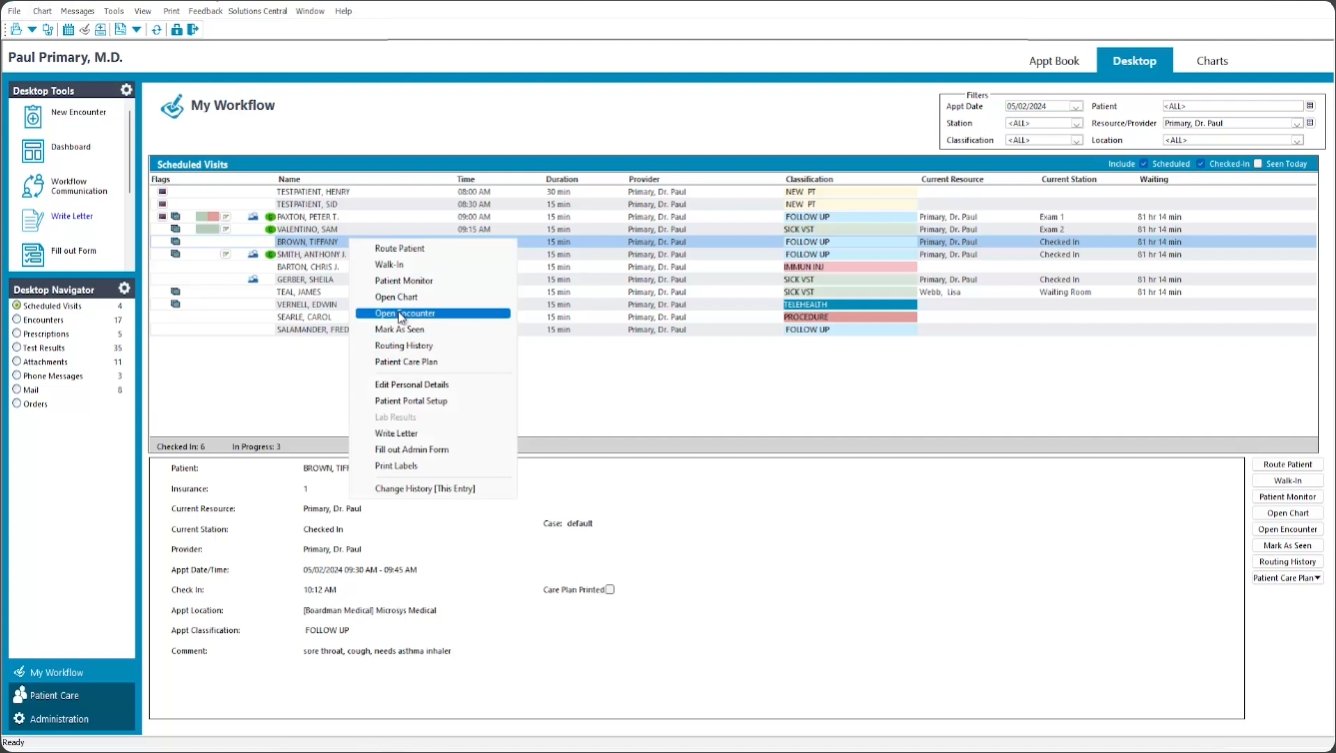Click the Write Letter link in Desktop Tools
Viewport: 1336px width, 753px height.
72,216
